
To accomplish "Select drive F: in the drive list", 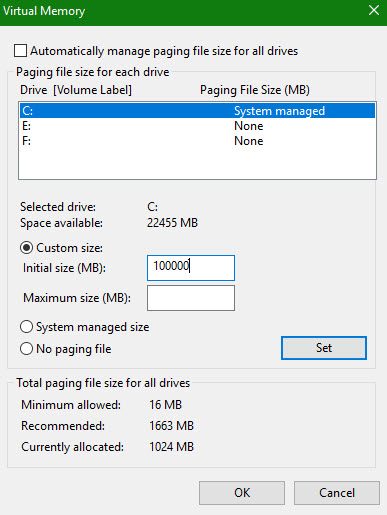I will pyautogui.click(x=197, y=141).
